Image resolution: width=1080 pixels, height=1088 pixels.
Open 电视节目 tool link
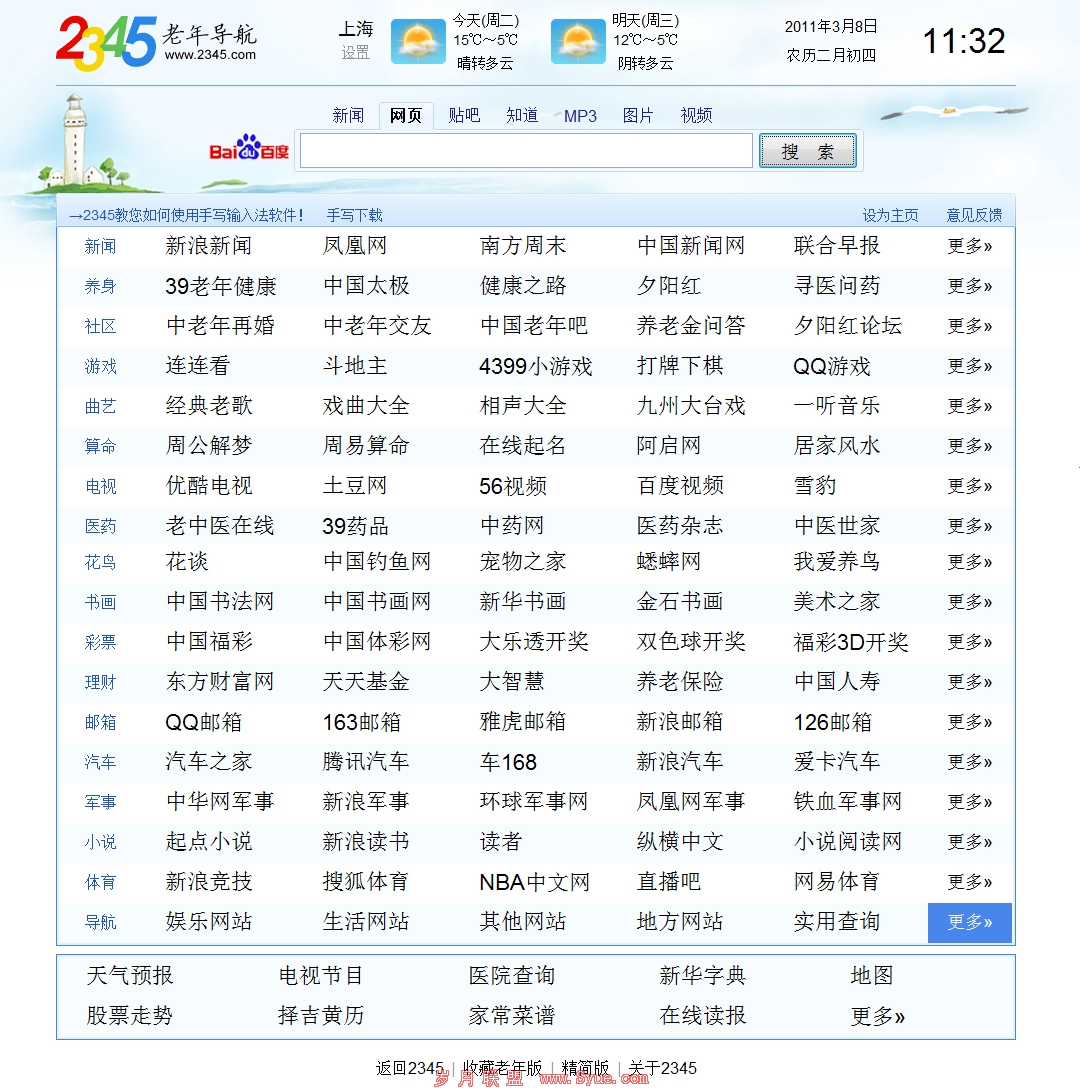tap(321, 976)
